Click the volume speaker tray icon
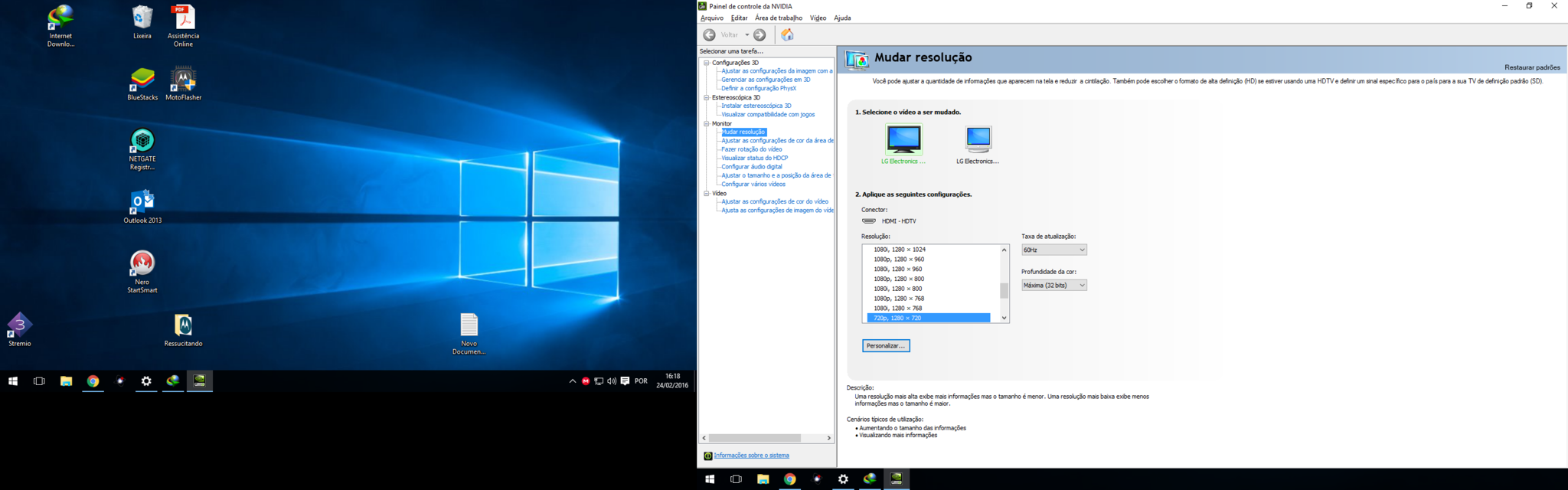Image resolution: width=1568 pixels, height=490 pixels. (x=612, y=381)
